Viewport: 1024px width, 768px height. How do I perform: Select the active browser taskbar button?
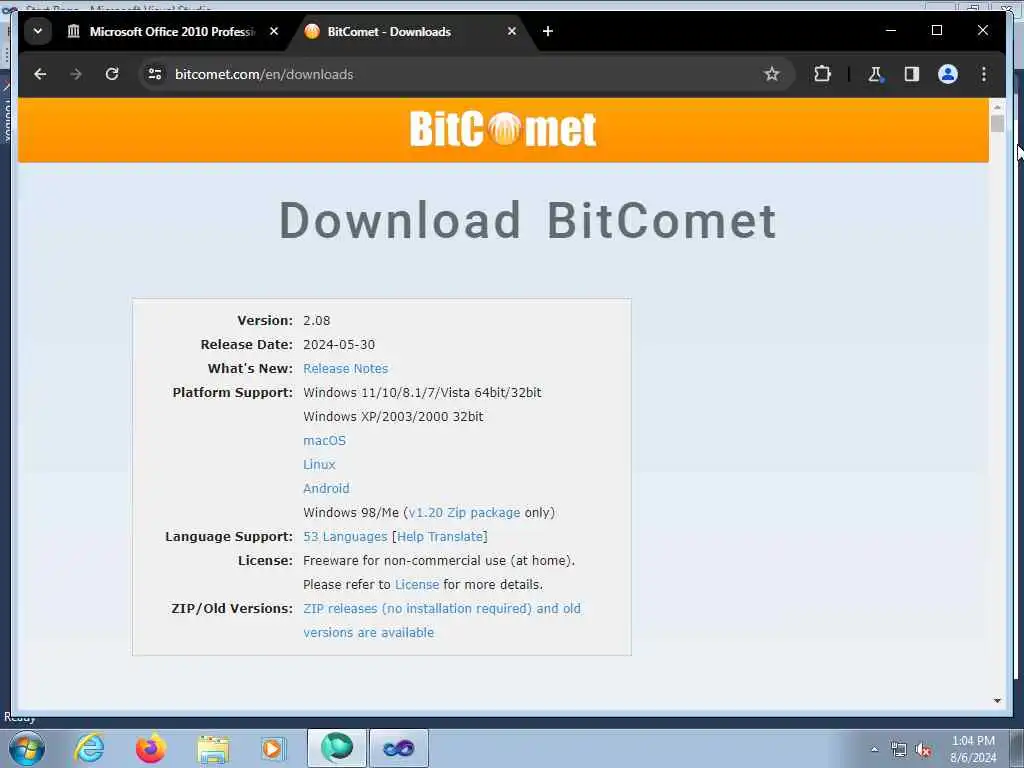[x=336, y=748]
